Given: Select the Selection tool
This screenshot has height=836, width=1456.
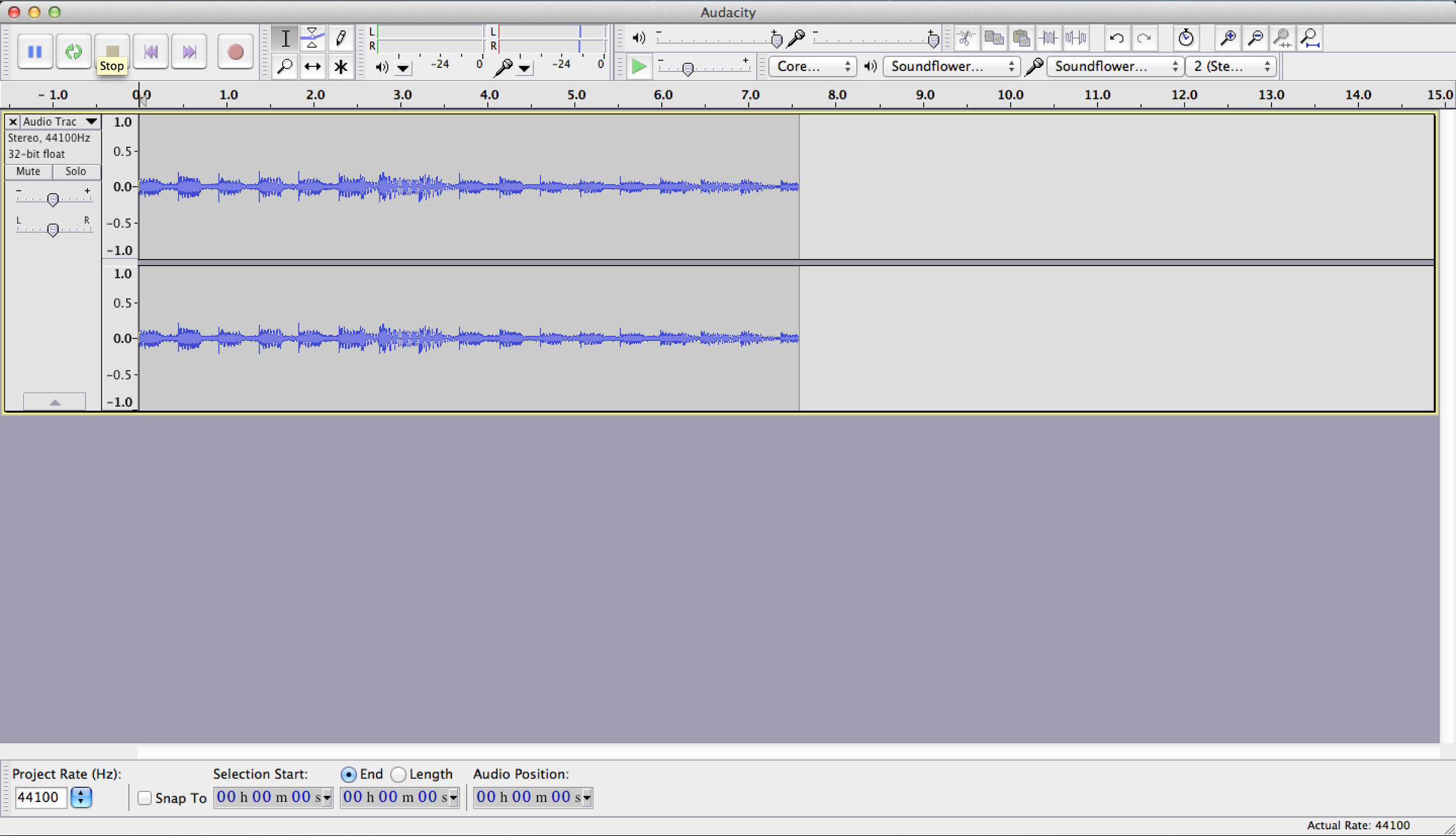Looking at the screenshot, I should point(285,38).
